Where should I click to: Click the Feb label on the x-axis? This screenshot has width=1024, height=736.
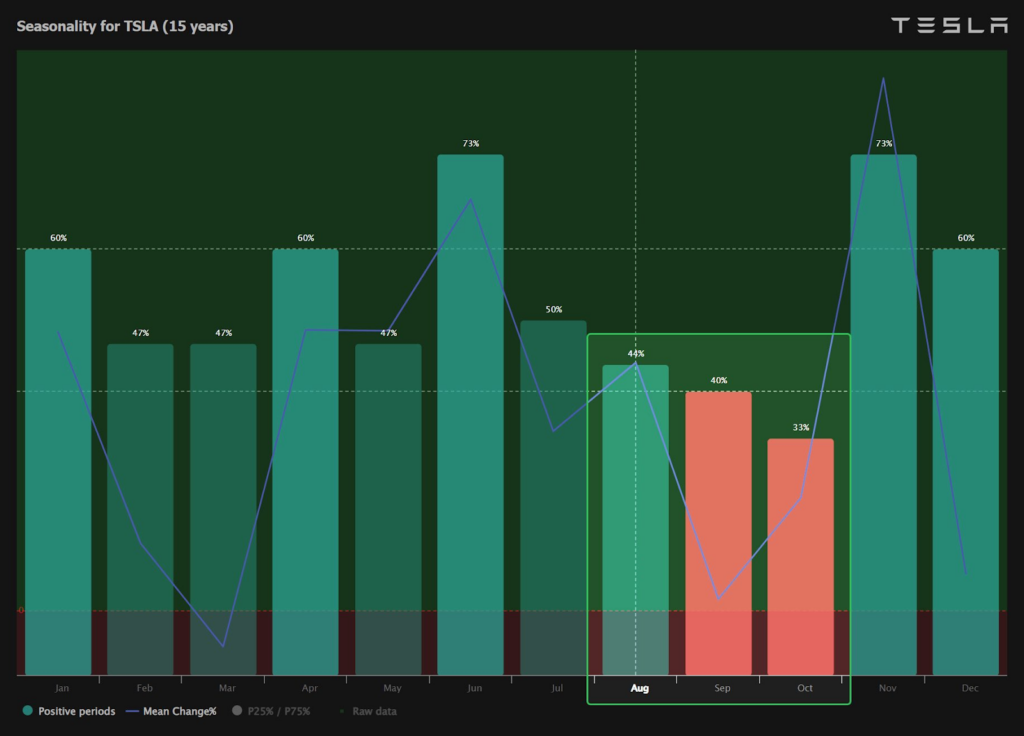[145, 688]
